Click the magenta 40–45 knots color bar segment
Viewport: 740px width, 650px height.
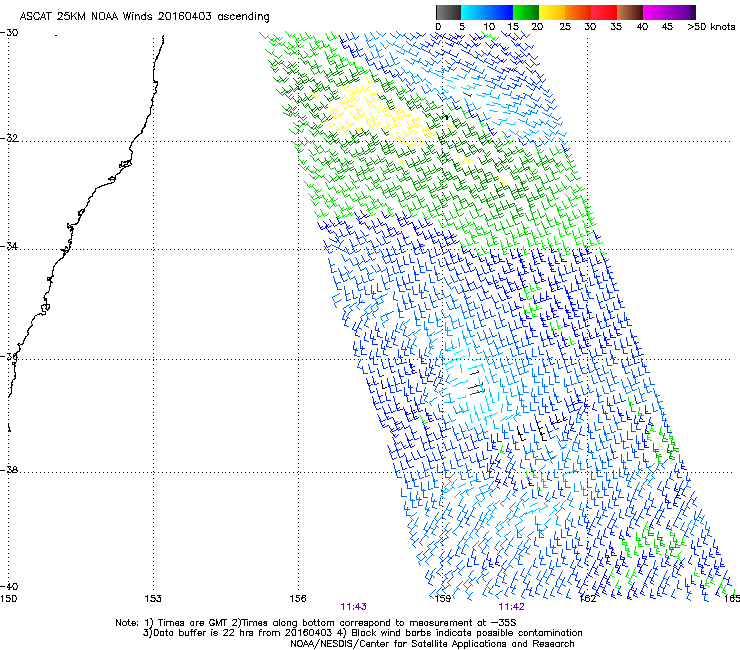[656, 12]
